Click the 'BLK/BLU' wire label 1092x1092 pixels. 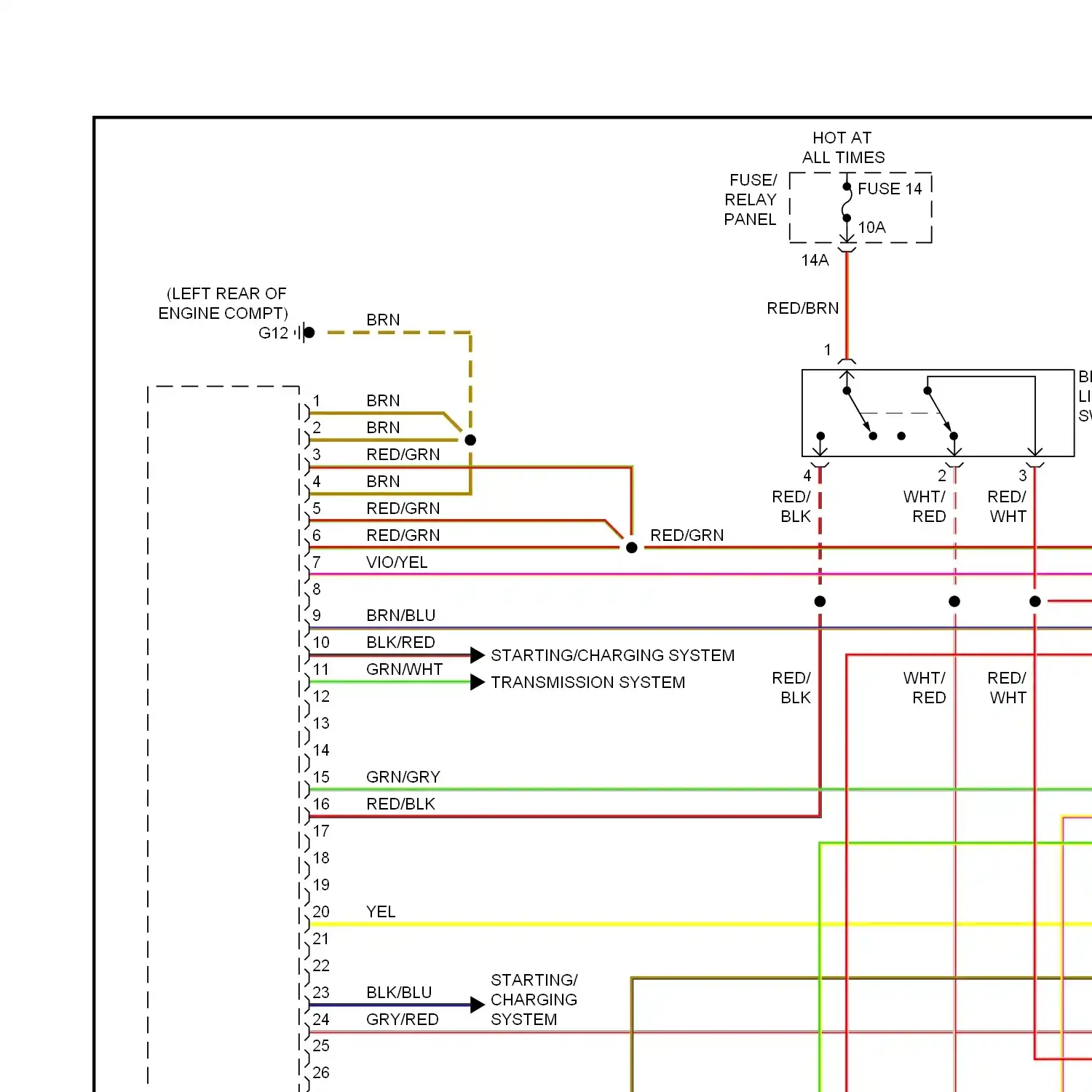(x=399, y=992)
